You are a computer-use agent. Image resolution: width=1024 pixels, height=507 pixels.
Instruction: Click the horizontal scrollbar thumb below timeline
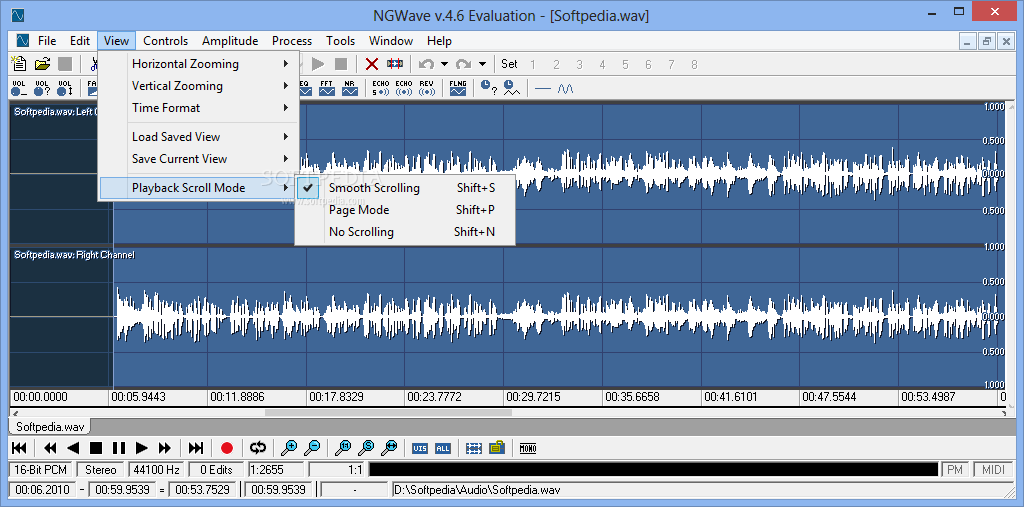coord(388,413)
